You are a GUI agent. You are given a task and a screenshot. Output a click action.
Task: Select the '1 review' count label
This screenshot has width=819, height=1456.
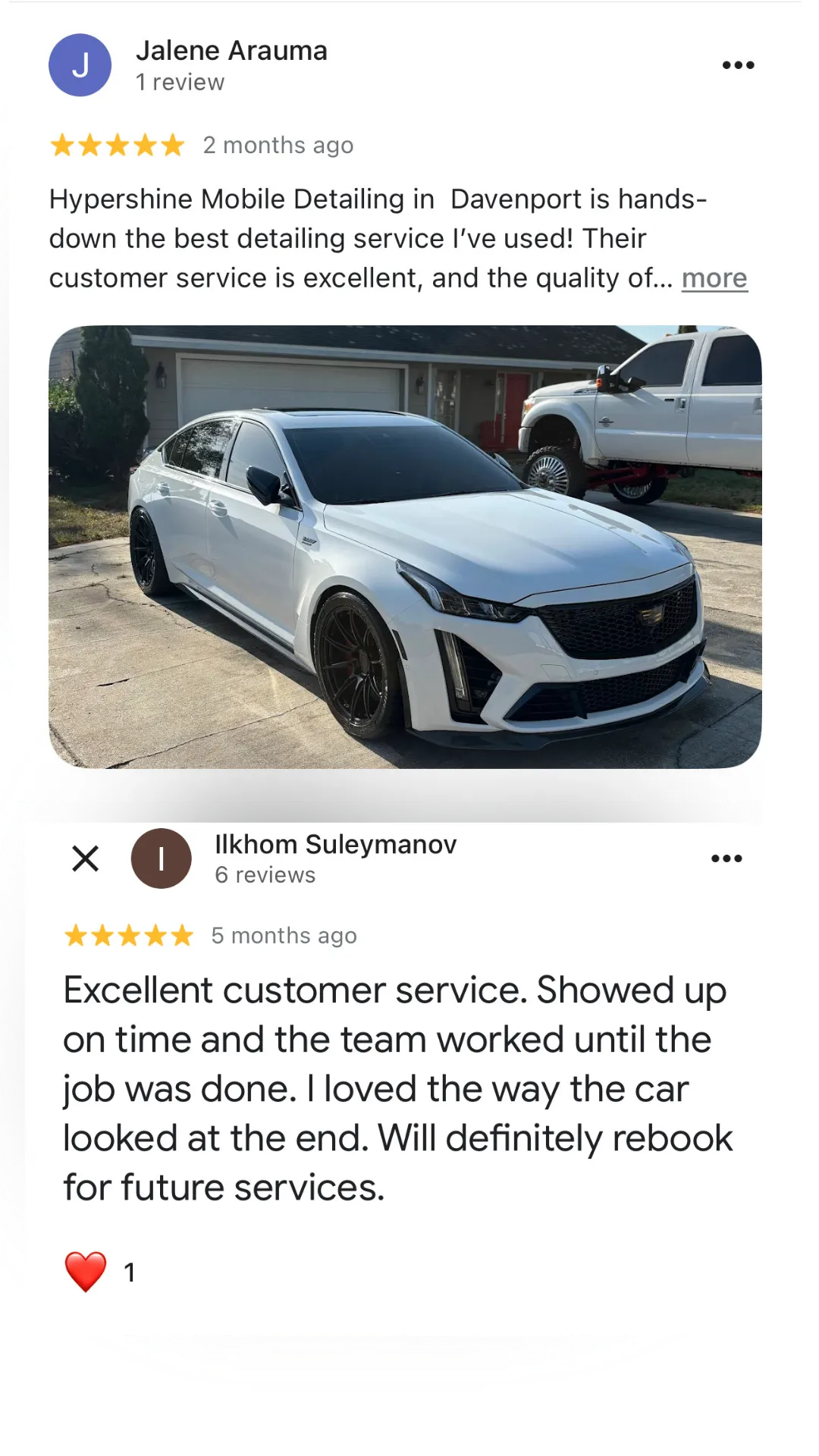[x=180, y=82]
